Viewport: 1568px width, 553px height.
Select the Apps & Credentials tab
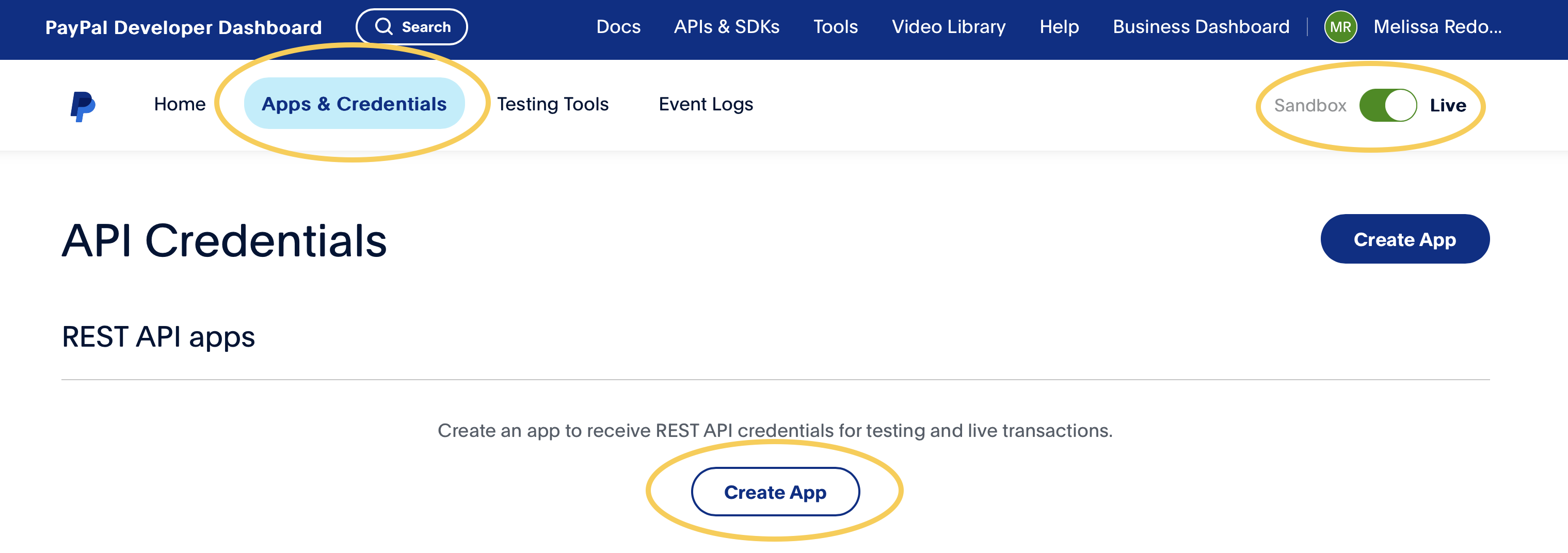[x=354, y=103]
